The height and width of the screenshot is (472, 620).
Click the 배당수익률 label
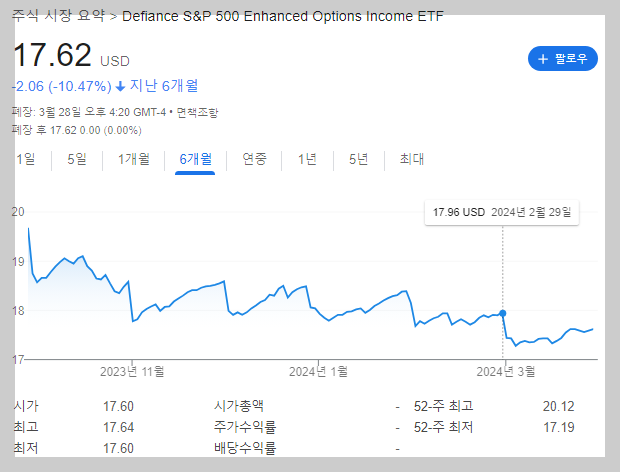(x=245, y=448)
